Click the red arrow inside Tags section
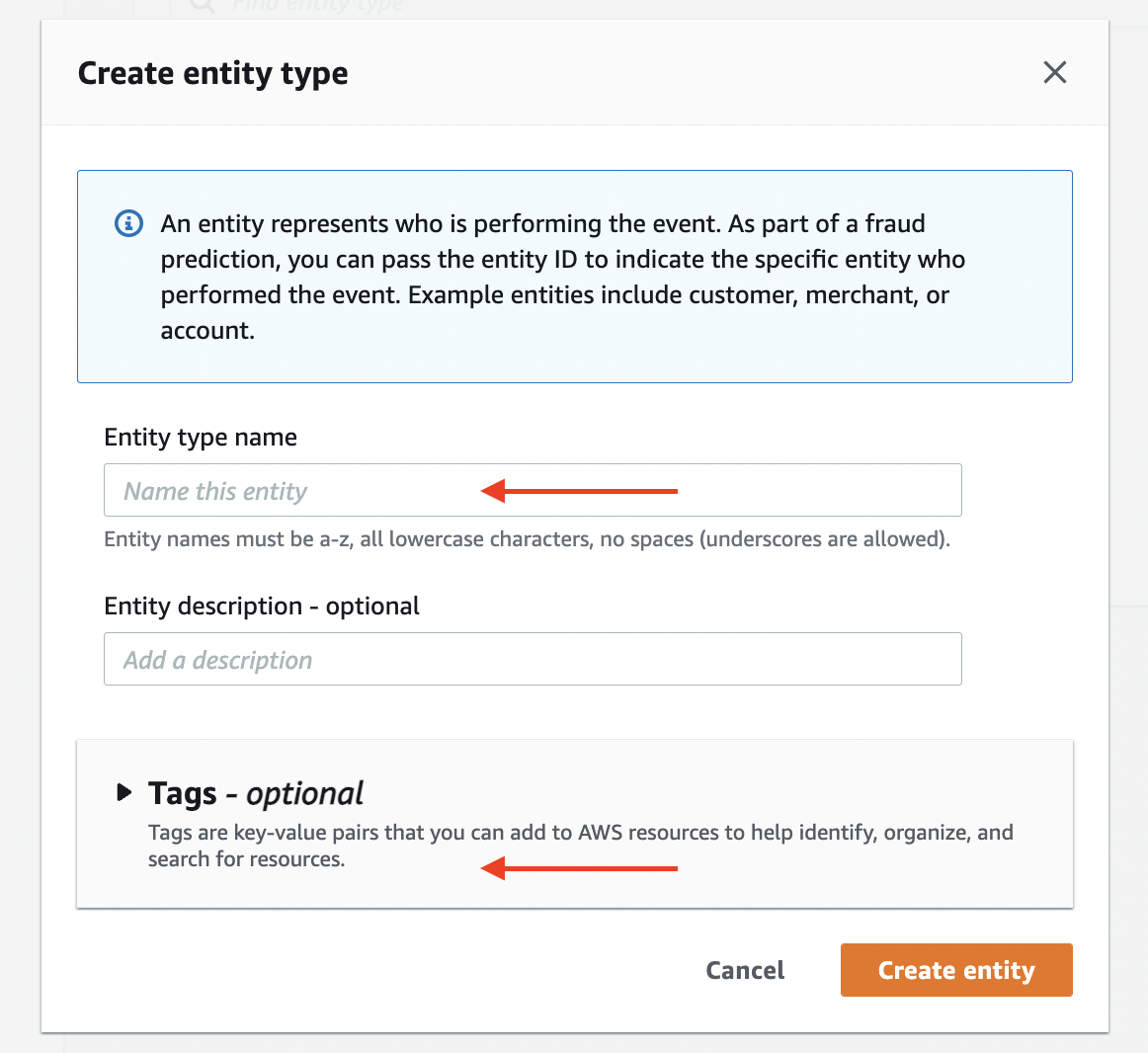 coord(579,868)
